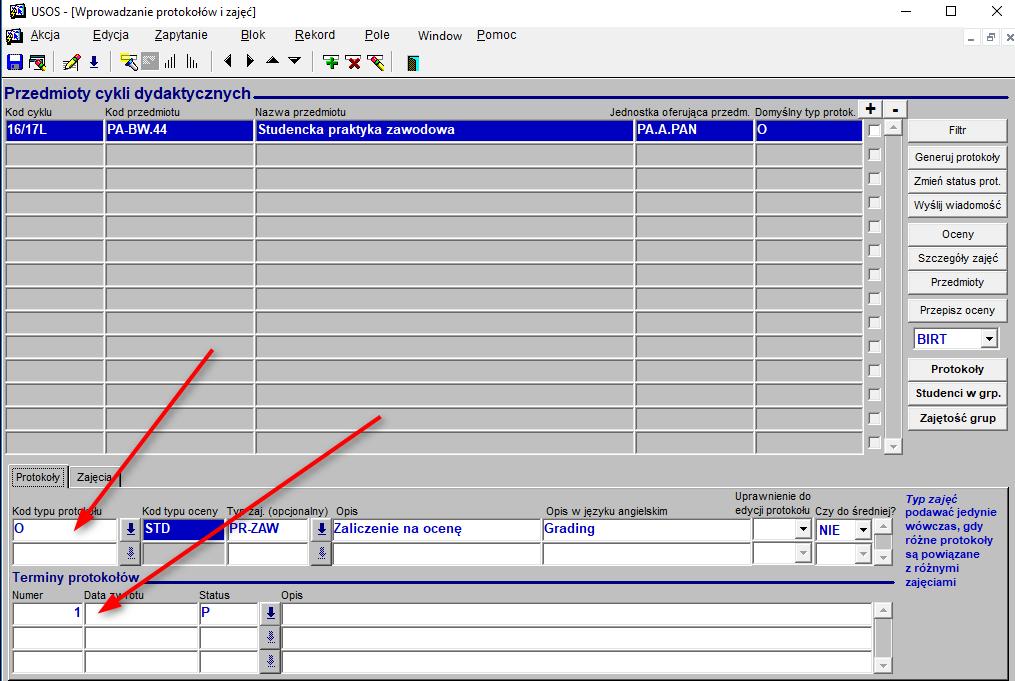Click the Opis field Zaliczenie na ocenę

click(x=436, y=529)
